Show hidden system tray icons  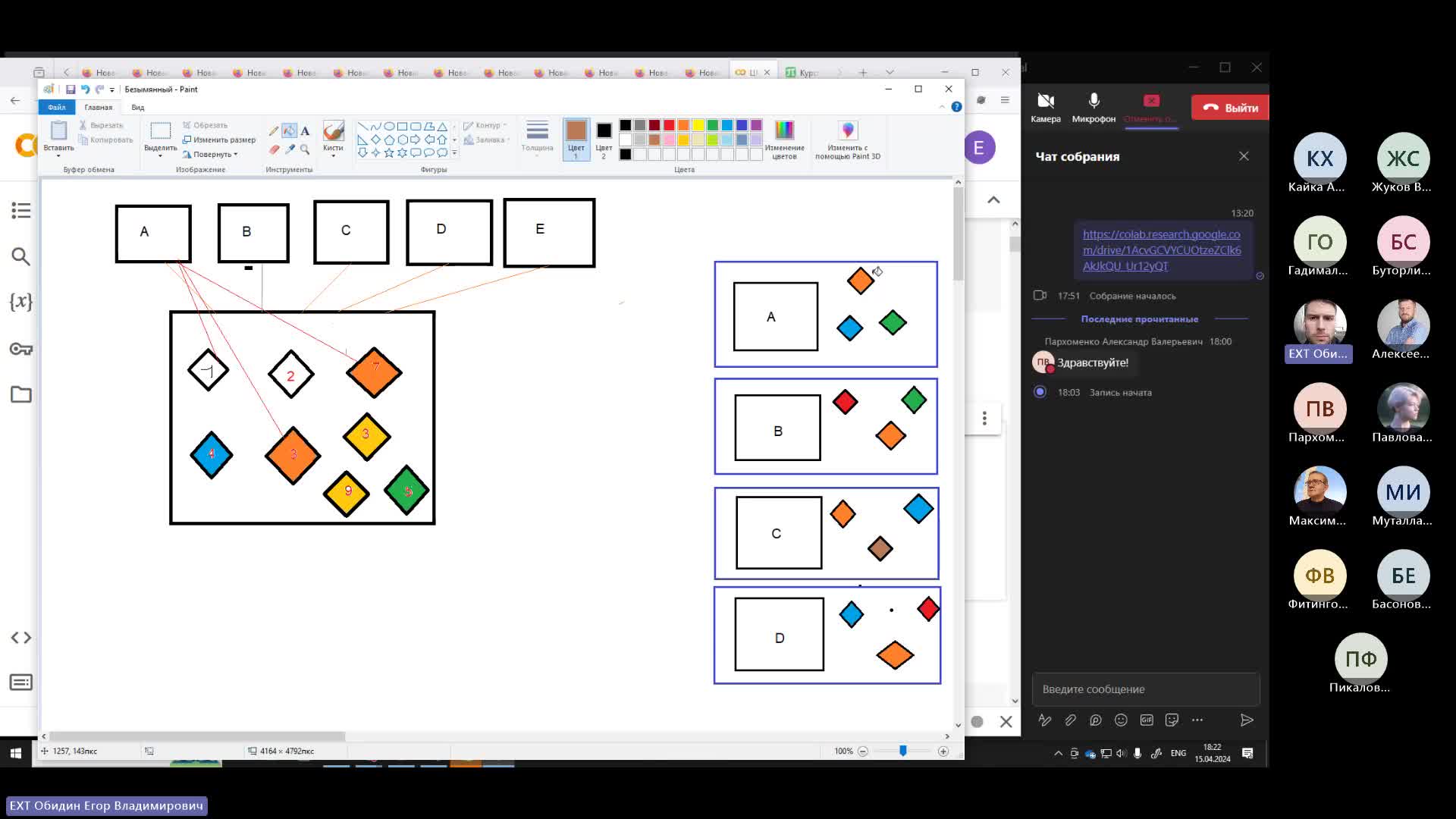(x=1058, y=753)
